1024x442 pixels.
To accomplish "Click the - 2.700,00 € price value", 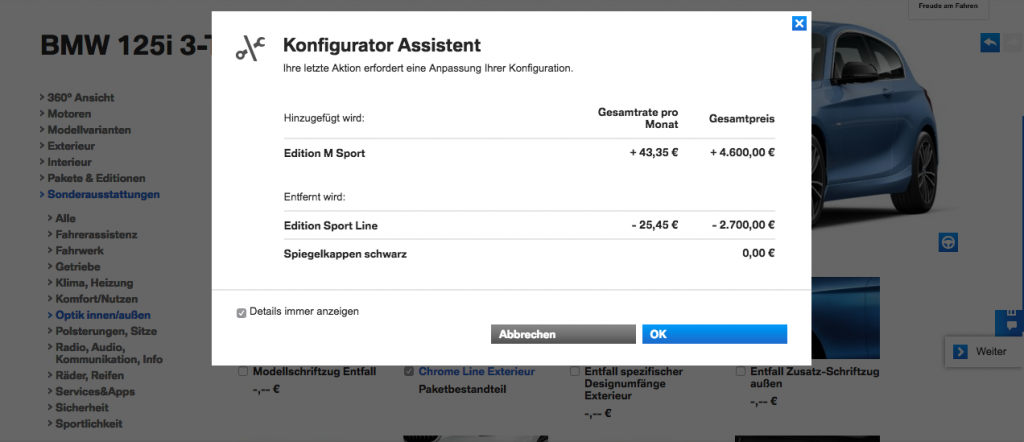I will 743,226.
